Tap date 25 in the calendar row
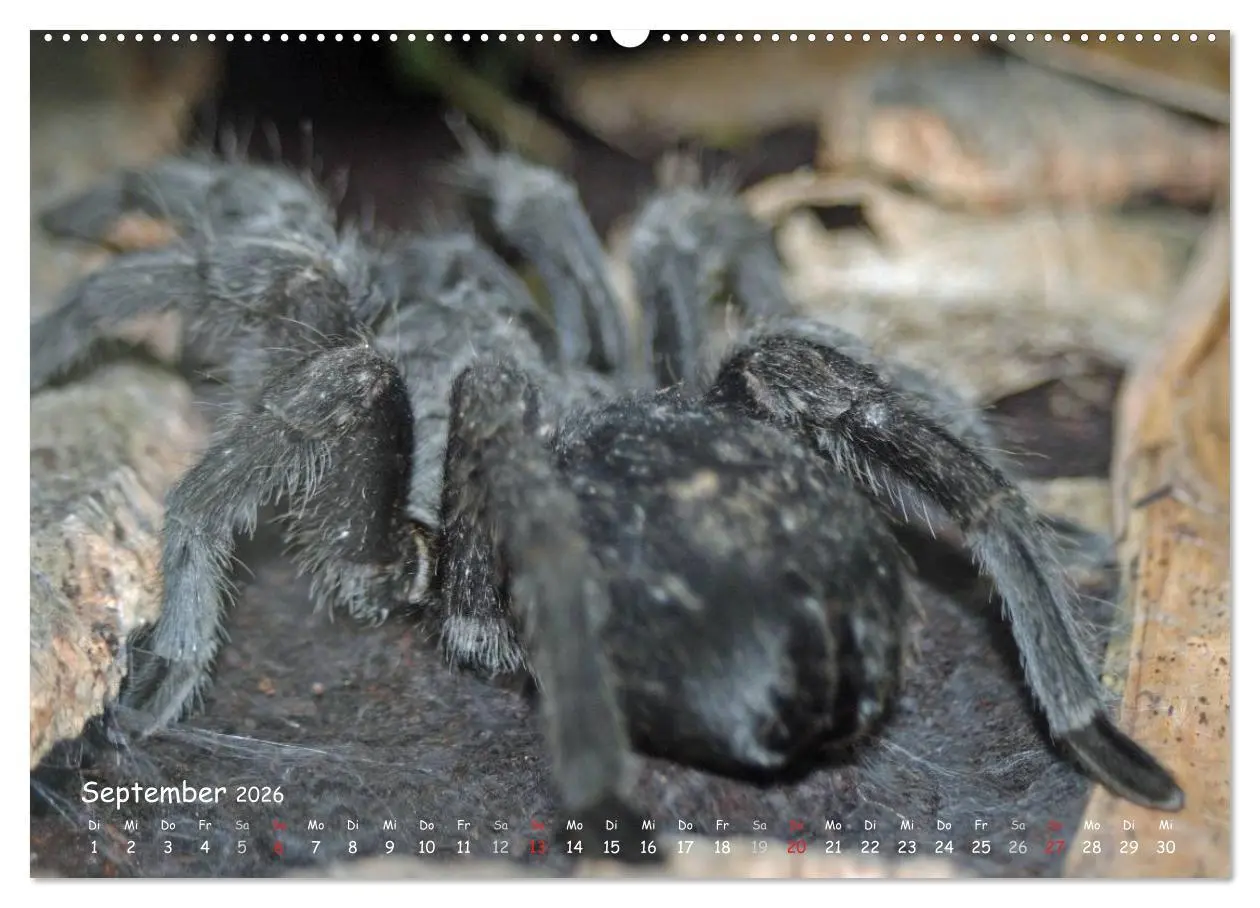 [981, 847]
